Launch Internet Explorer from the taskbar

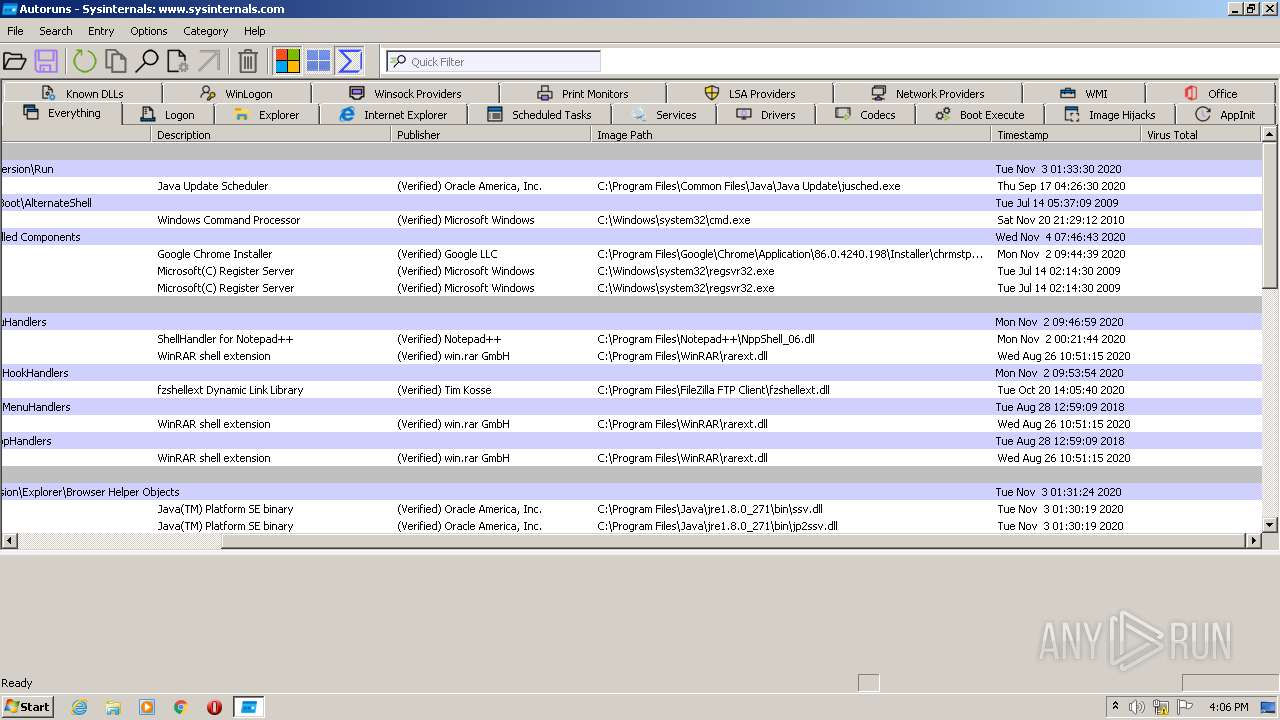coord(80,707)
